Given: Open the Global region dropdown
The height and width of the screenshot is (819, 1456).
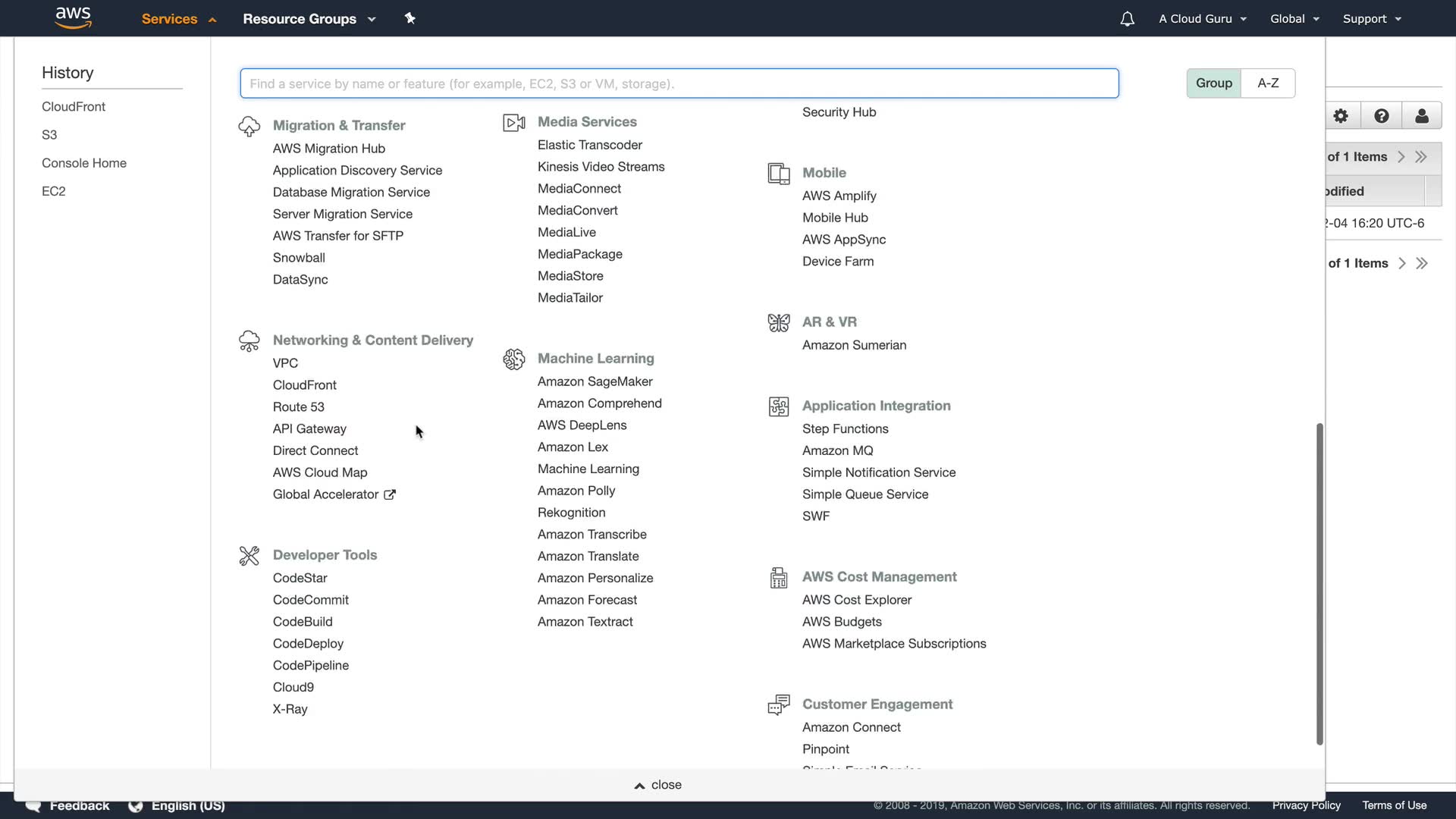Looking at the screenshot, I should coord(1294,19).
